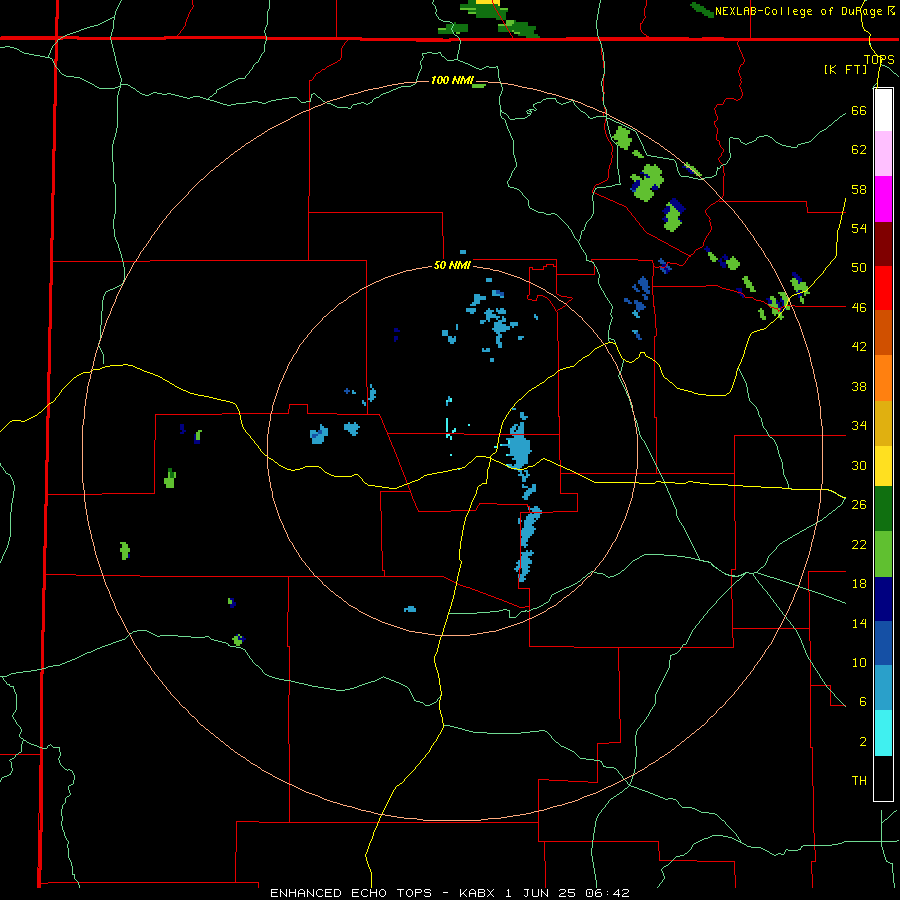The image size is (900, 900).
Task: Click the legend value 2
Action: [x=863, y=741]
